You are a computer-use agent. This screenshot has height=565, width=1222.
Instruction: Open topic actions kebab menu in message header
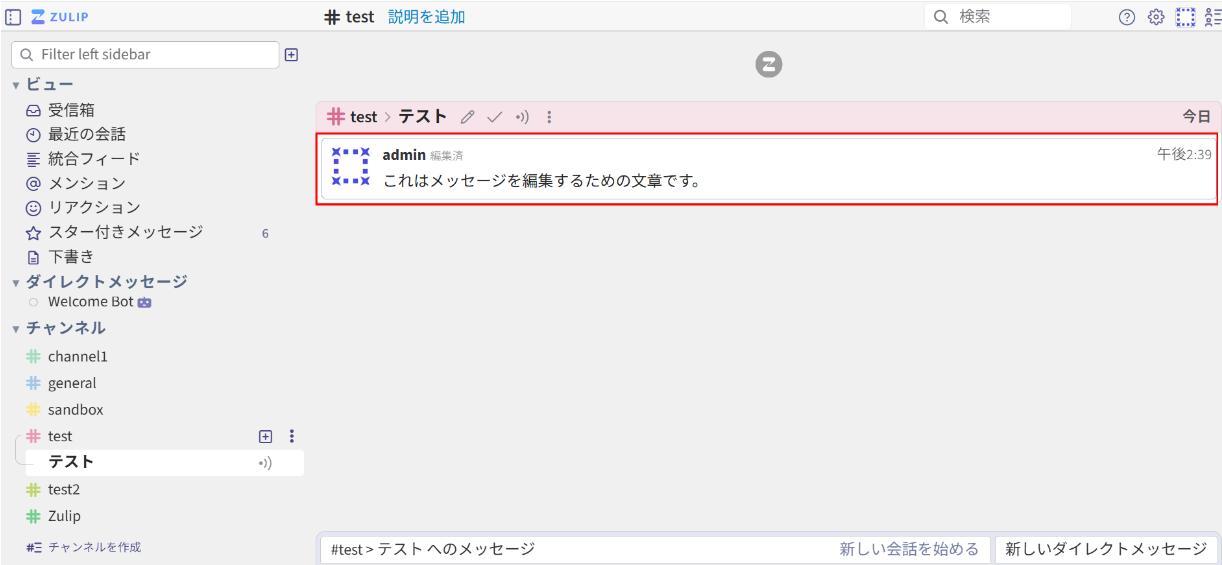click(x=549, y=117)
